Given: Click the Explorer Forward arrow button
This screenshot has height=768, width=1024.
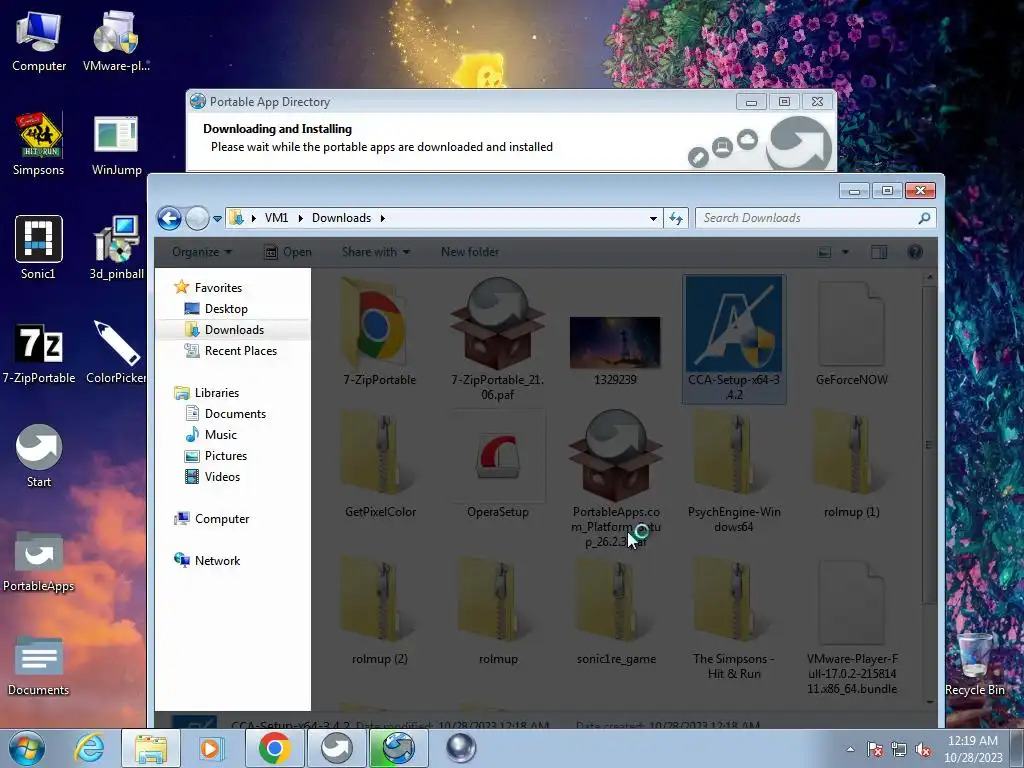Looking at the screenshot, I should [197, 218].
